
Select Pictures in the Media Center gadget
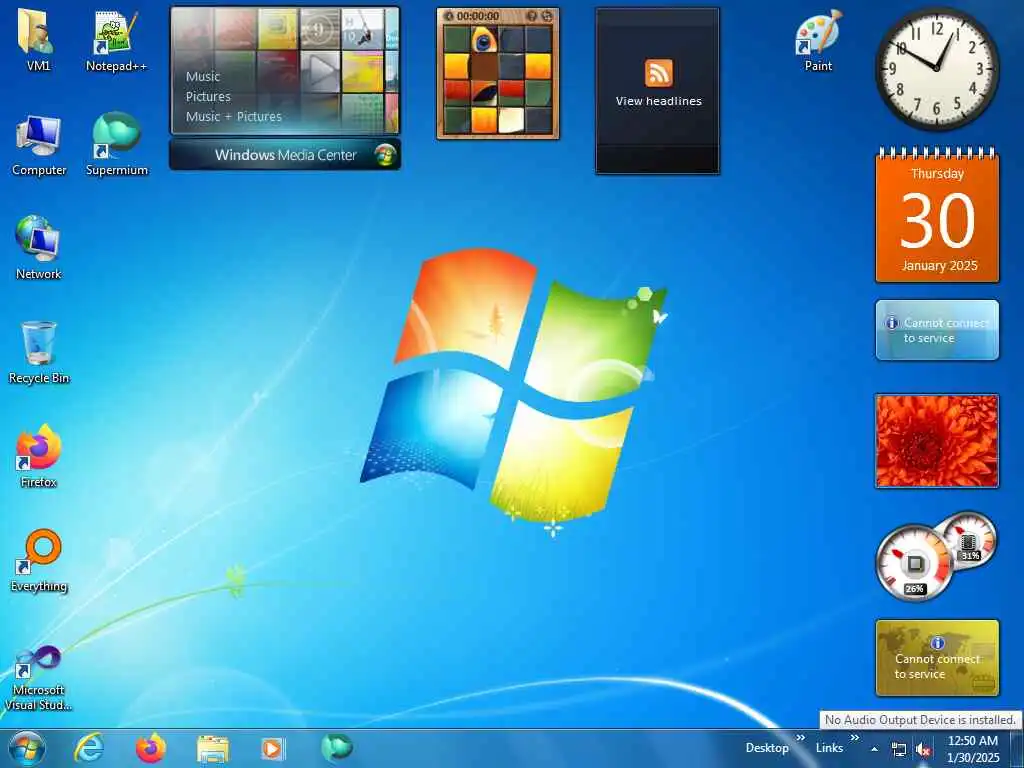(x=208, y=97)
